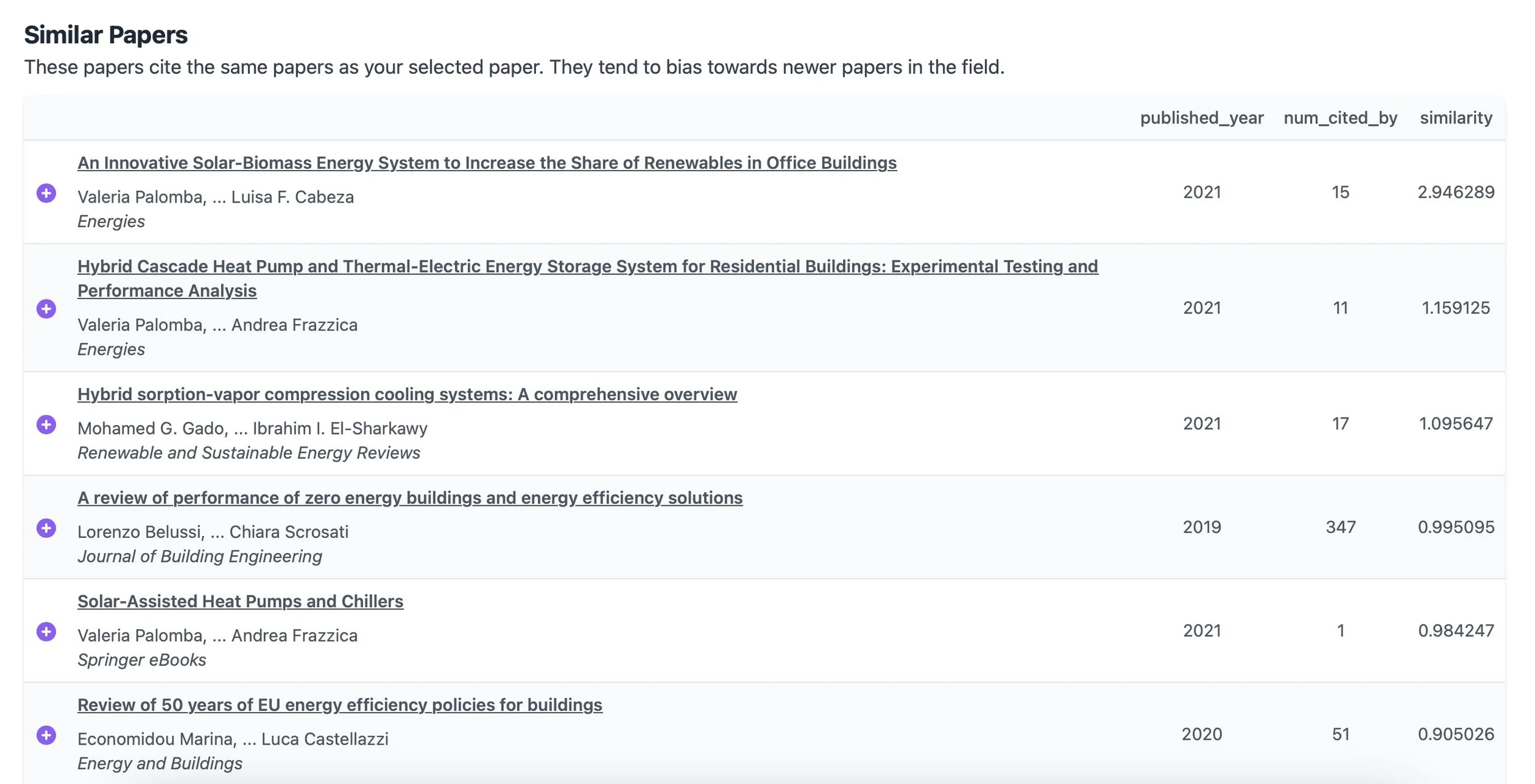The image size is (1535, 784).
Task: Add the Solar-Biomass Energy System paper with the plus icon
Action: [46, 193]
